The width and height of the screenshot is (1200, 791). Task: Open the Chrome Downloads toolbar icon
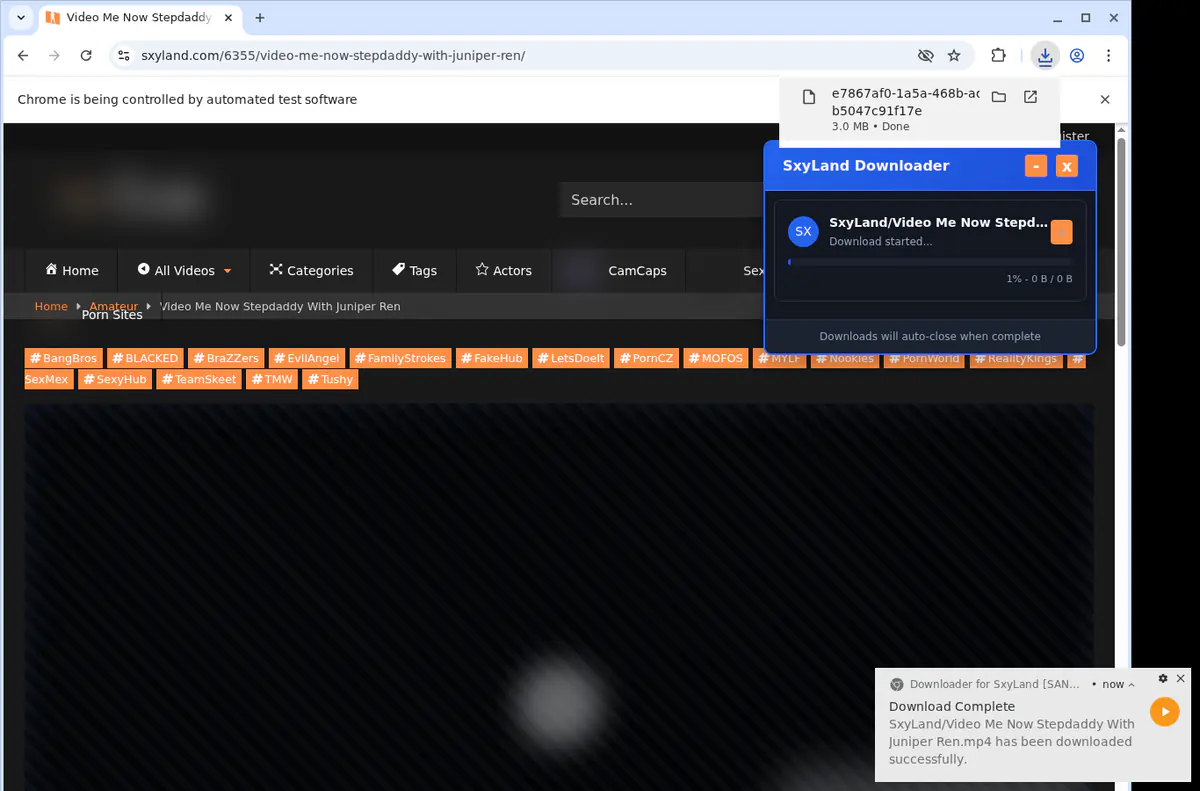tap(1045, 56)
